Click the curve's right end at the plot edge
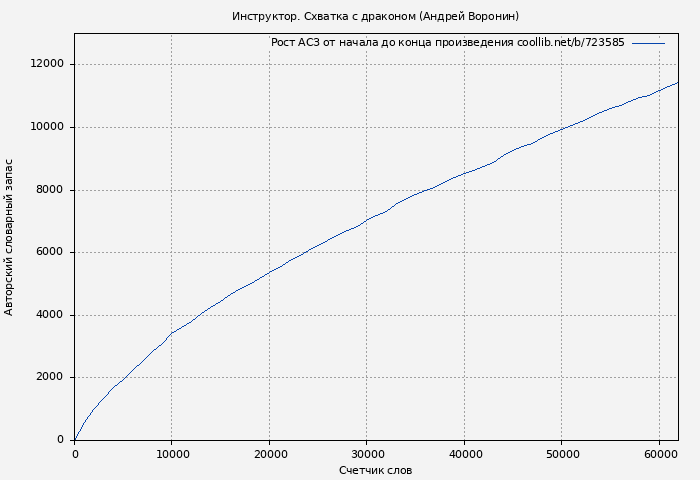 pyautogui.click(x=677, y=83)
